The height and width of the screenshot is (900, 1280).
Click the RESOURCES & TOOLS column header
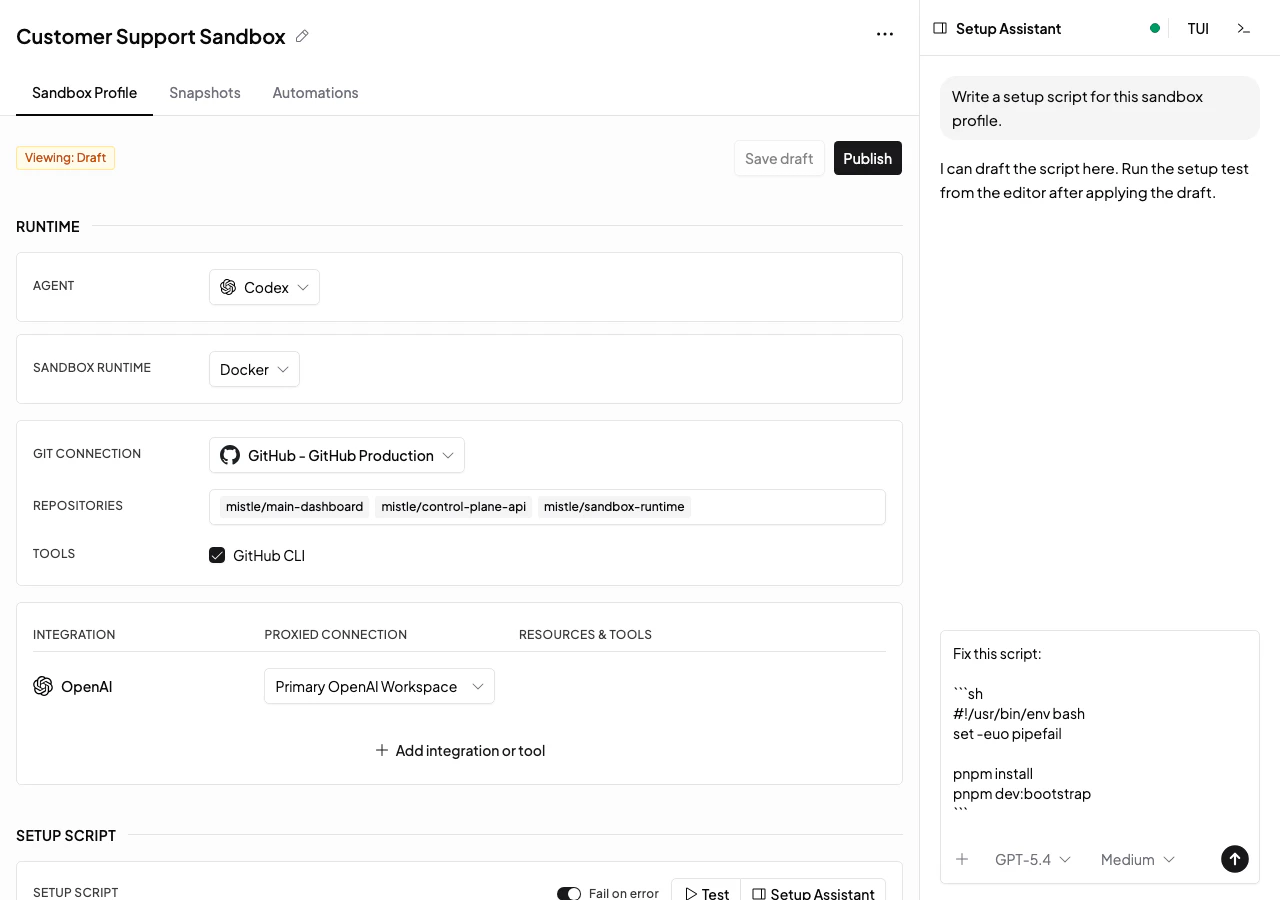click(585, 634)
